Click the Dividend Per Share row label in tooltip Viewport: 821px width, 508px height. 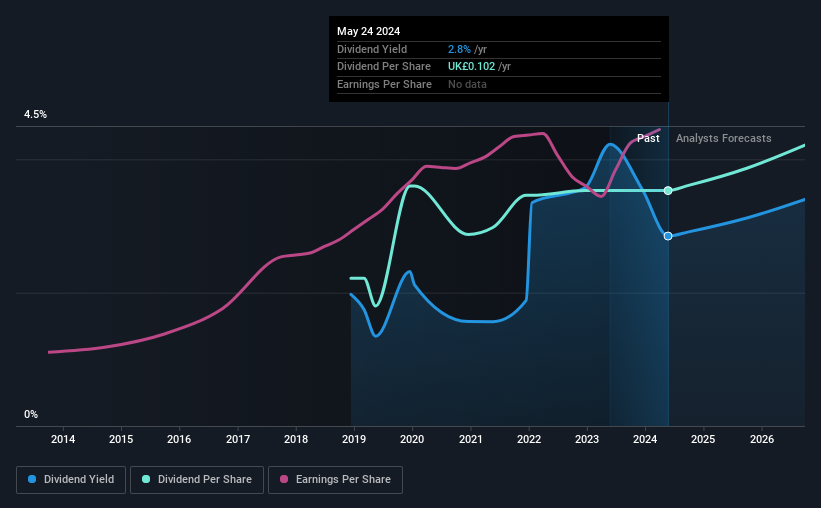[384, 67]
